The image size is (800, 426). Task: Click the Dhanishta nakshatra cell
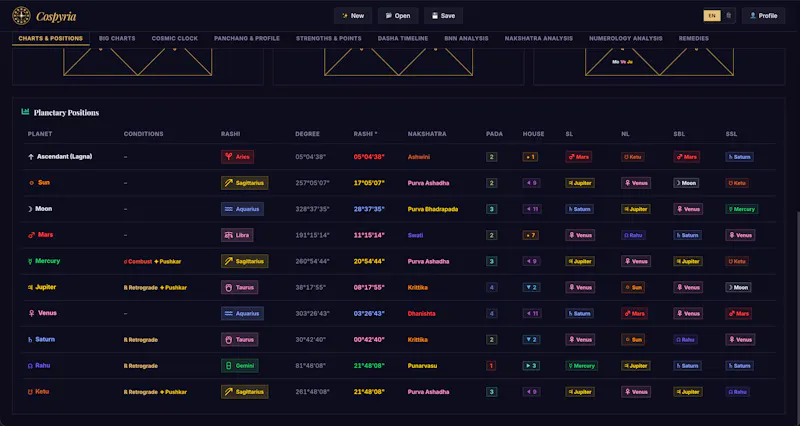pyautogui.click(x=421, y=314)
